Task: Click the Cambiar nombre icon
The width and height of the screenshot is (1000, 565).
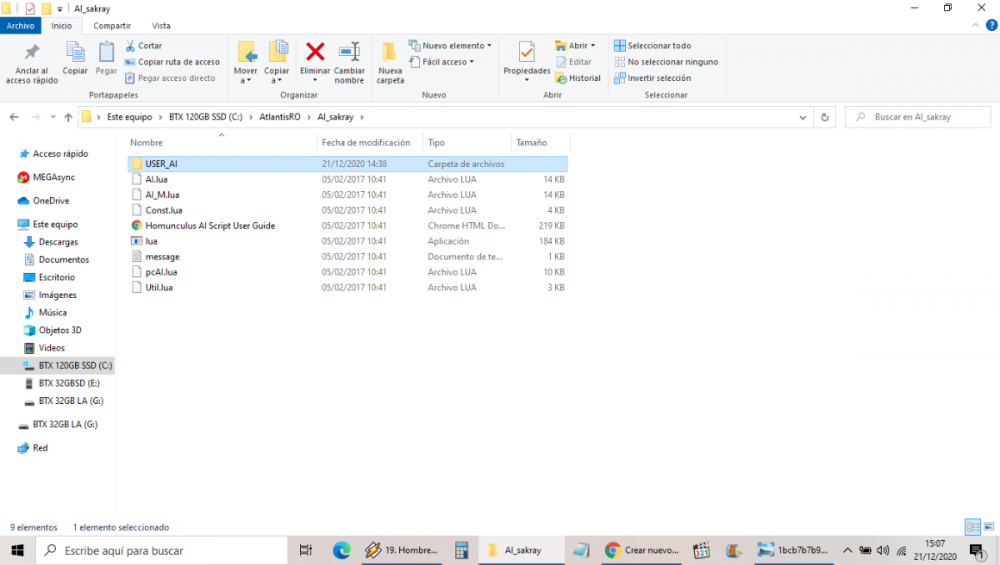Action: coord(349,52)
